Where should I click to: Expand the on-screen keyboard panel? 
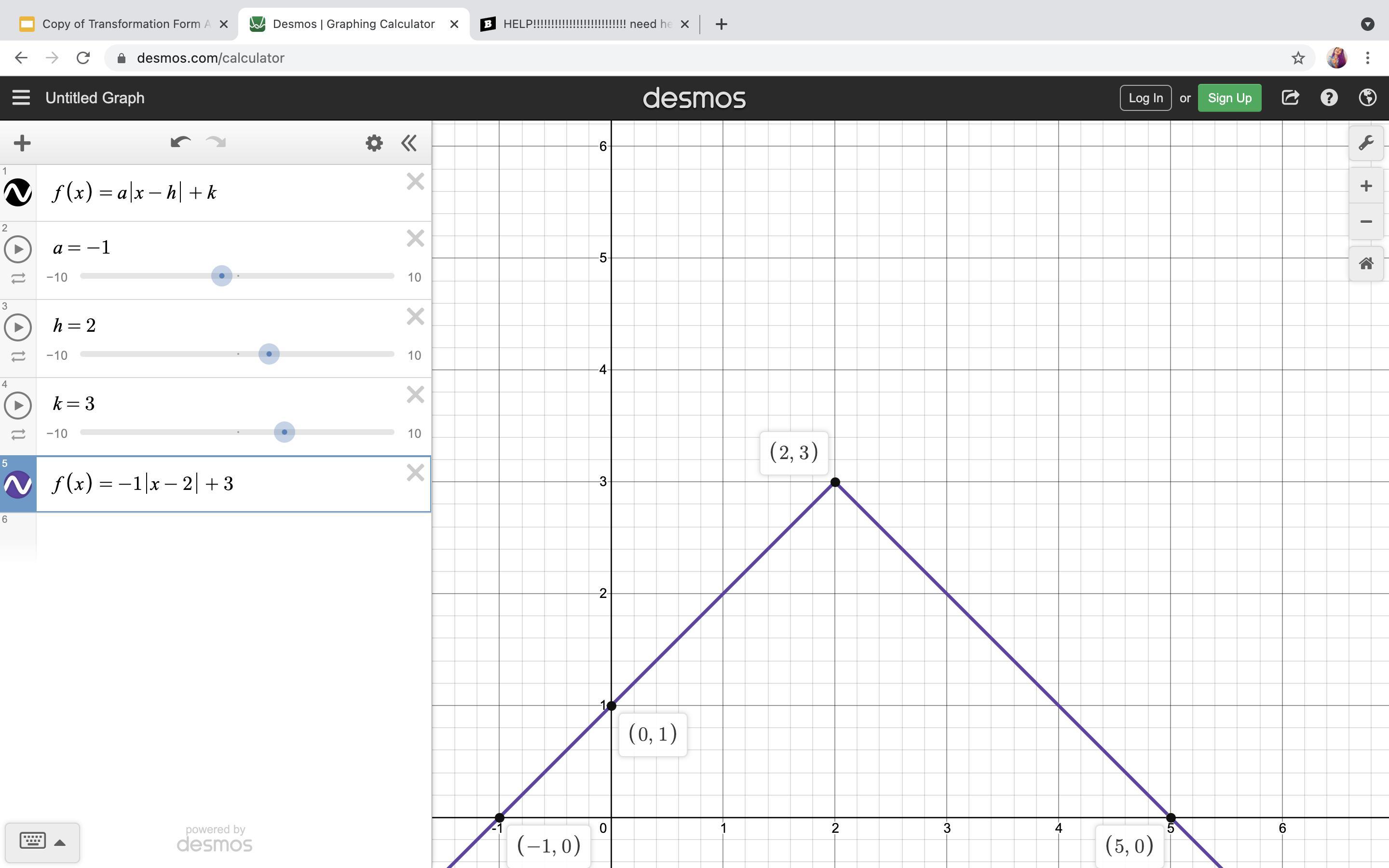tap(42, 842)
